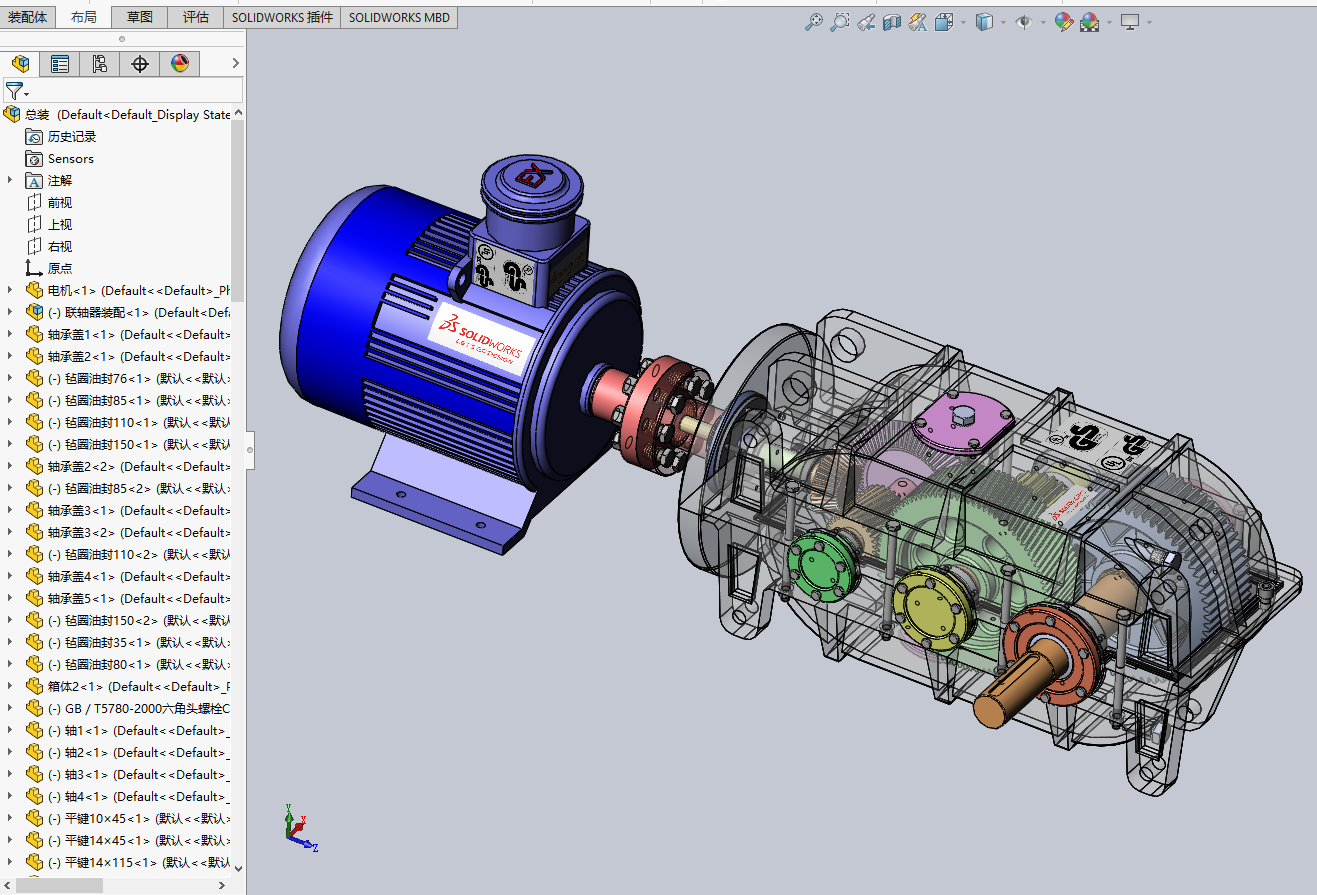This screenshot has height=895, width=1317.
Task: Open the PropertyManager panel tab
Action: [60, 64]
